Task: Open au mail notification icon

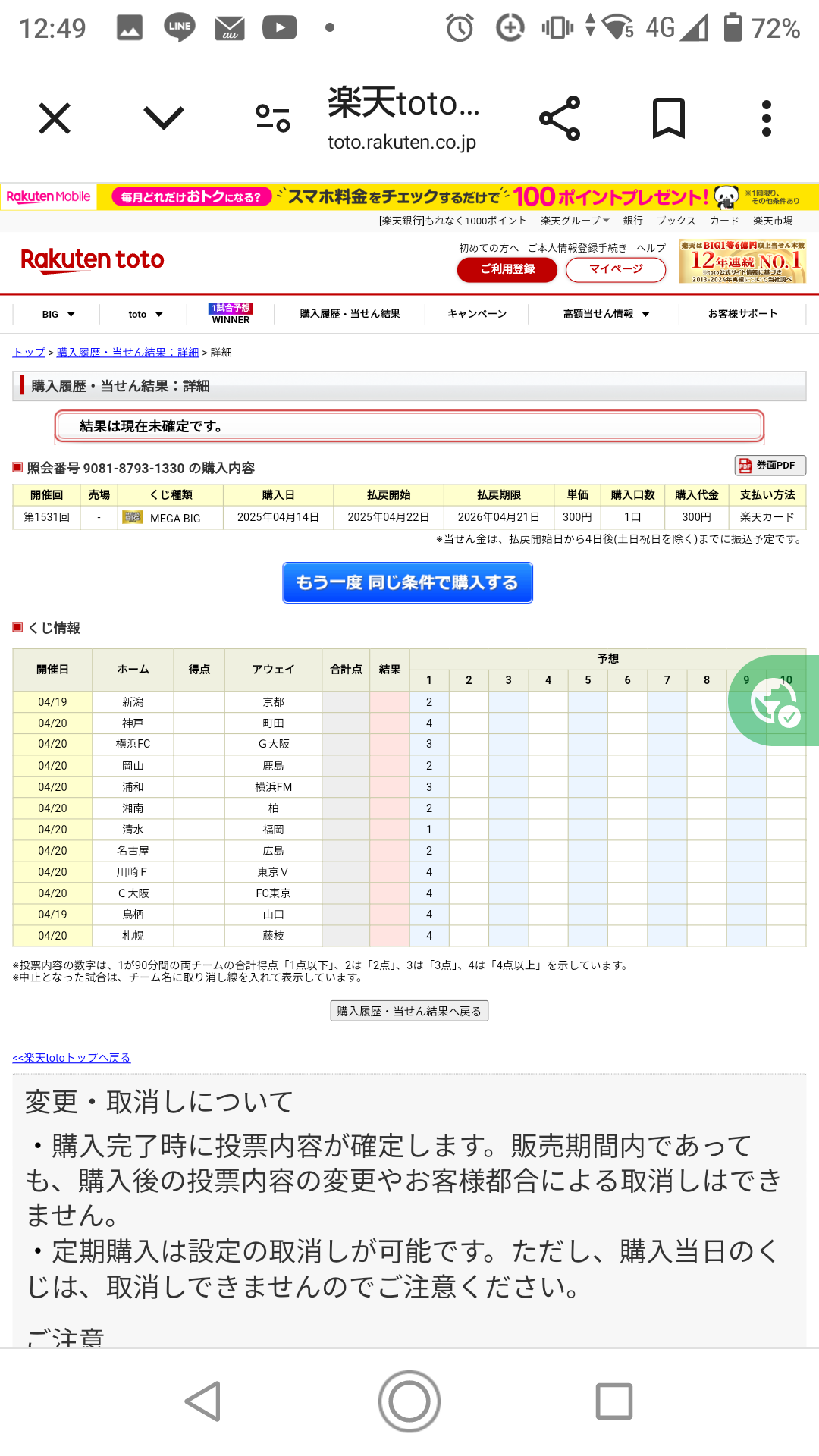Action: point(230,28)
